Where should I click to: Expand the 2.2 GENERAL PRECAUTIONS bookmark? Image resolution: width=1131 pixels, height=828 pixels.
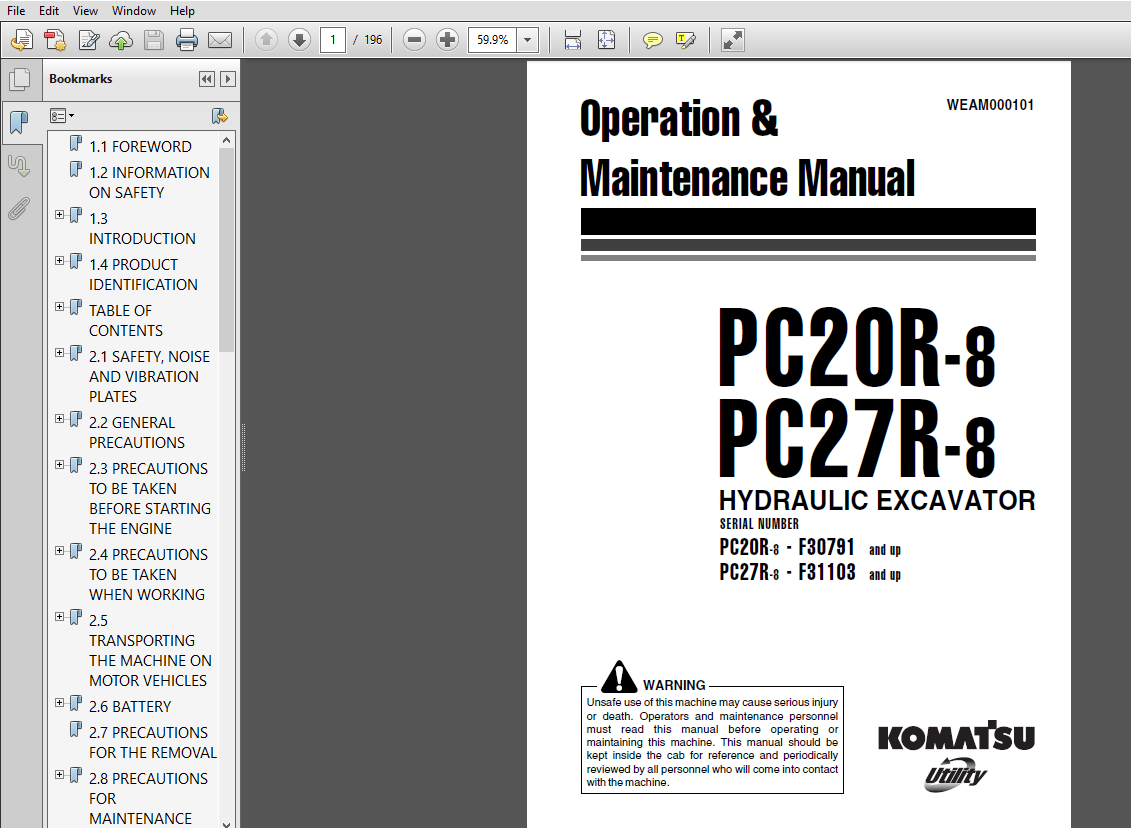pos(60,419)
